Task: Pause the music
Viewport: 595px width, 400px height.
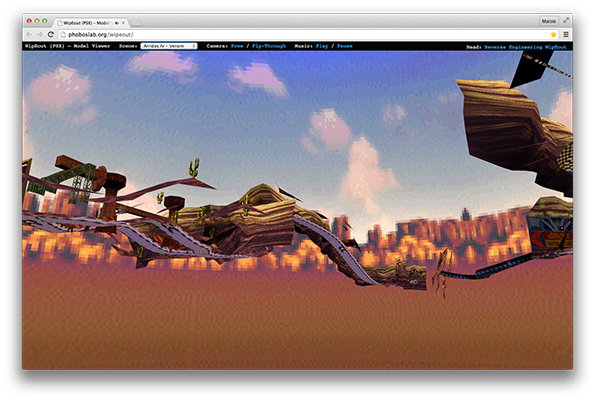Action: pos(345,46)
